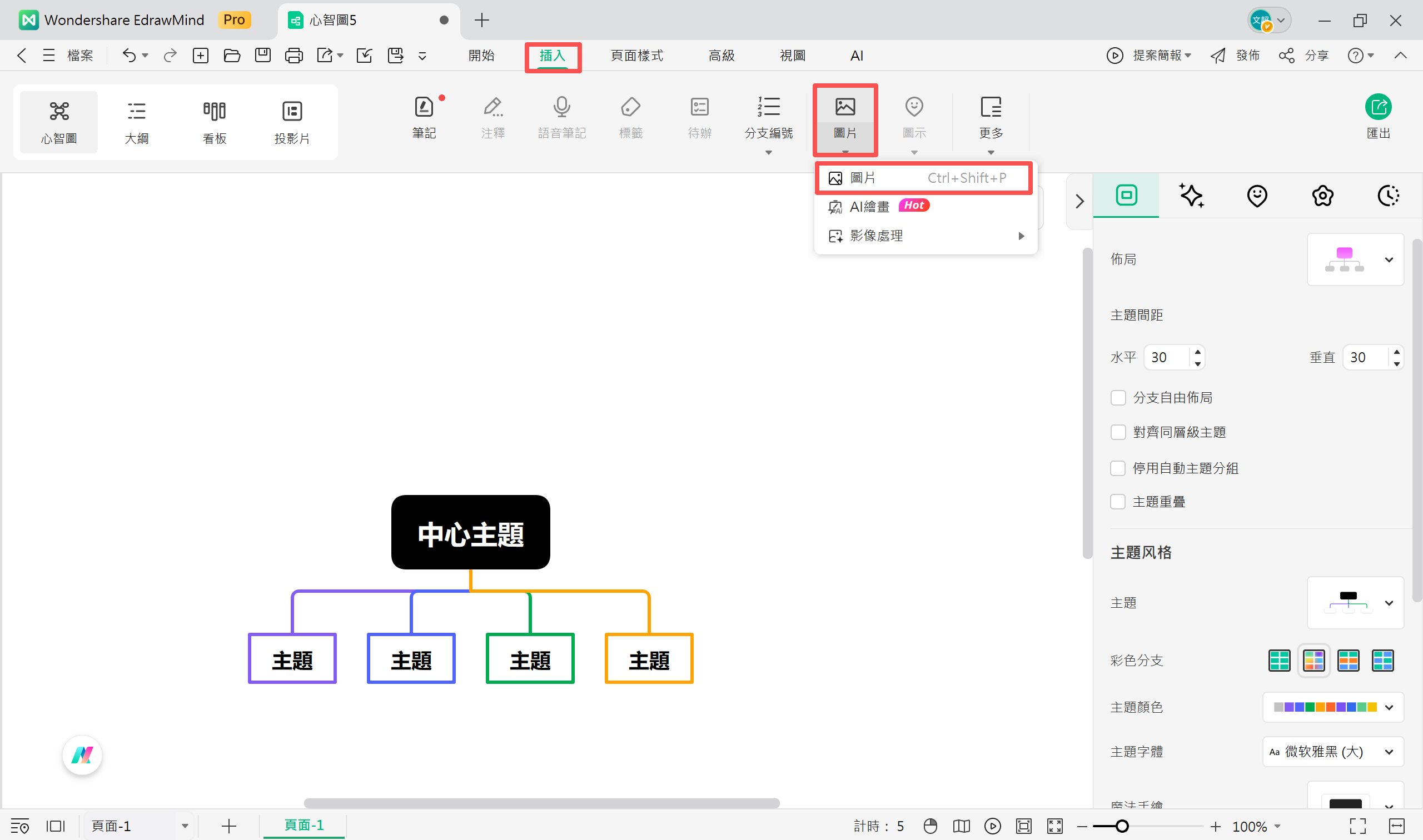The width and height of the screenshot is (1423, 840).
Task: Open the 頁面樣式 ribbon tab
Action: 636,56
